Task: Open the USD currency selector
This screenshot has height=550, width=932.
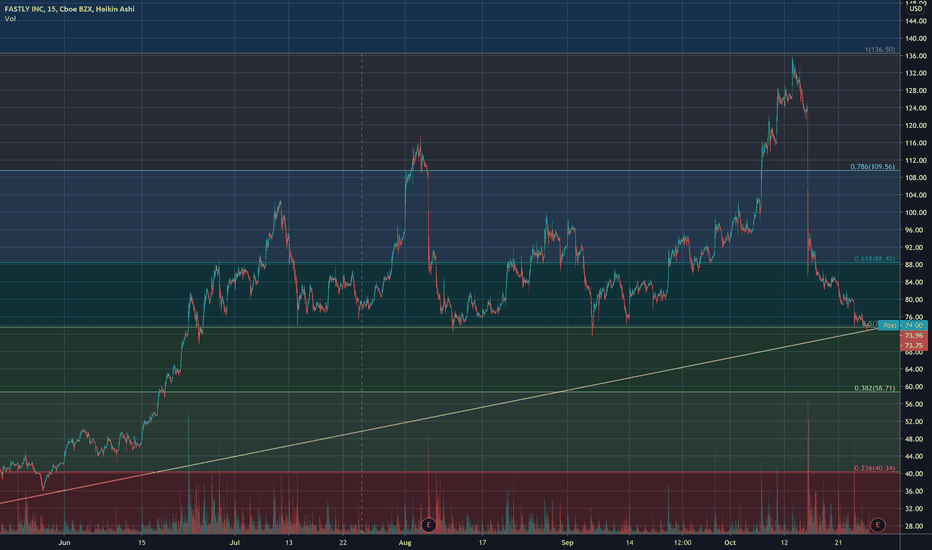Action: tap(916, 8)
